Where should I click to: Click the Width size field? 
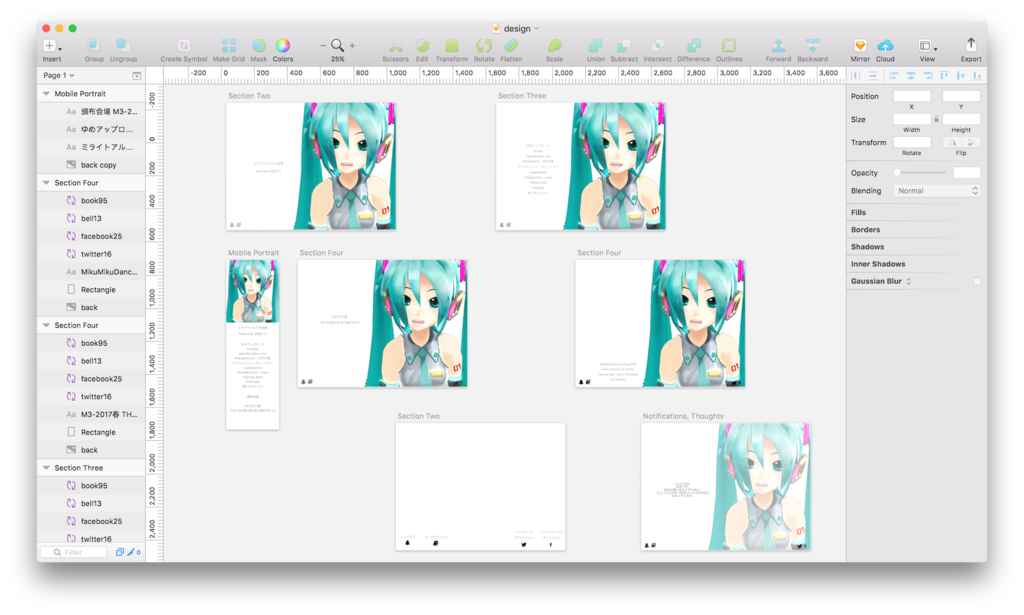click(912, 119)
